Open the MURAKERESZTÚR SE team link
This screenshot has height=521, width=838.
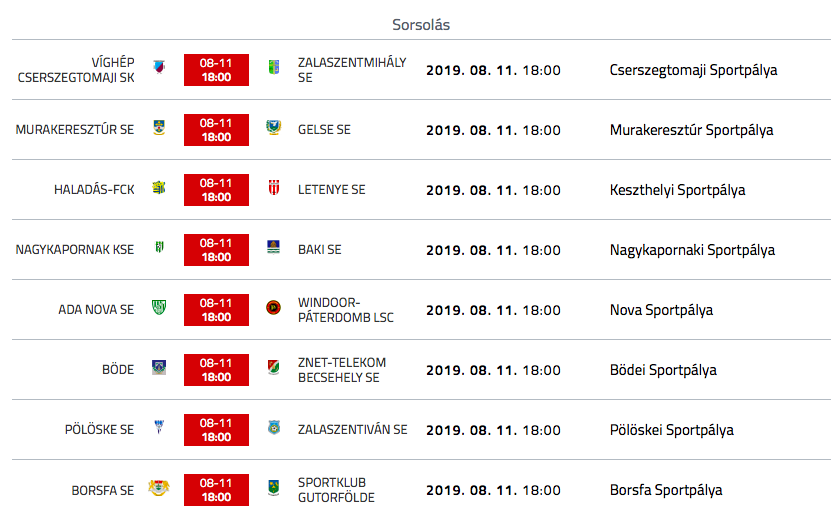click(x=75, y=130)
